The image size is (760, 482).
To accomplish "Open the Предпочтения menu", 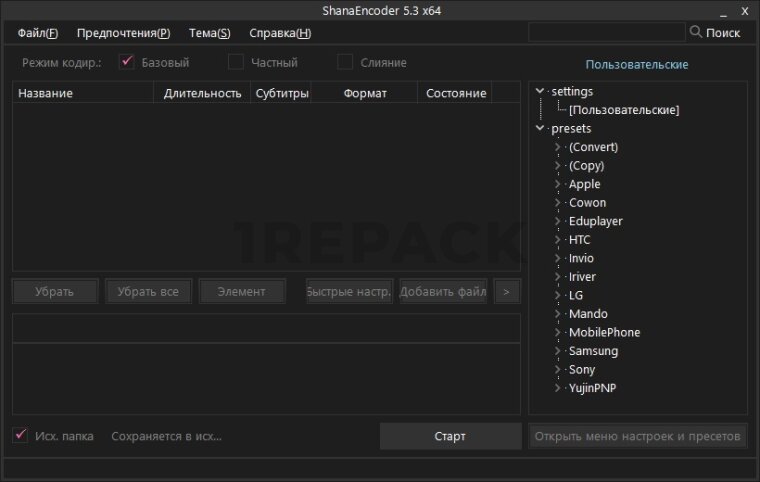I will coord(123,33).
